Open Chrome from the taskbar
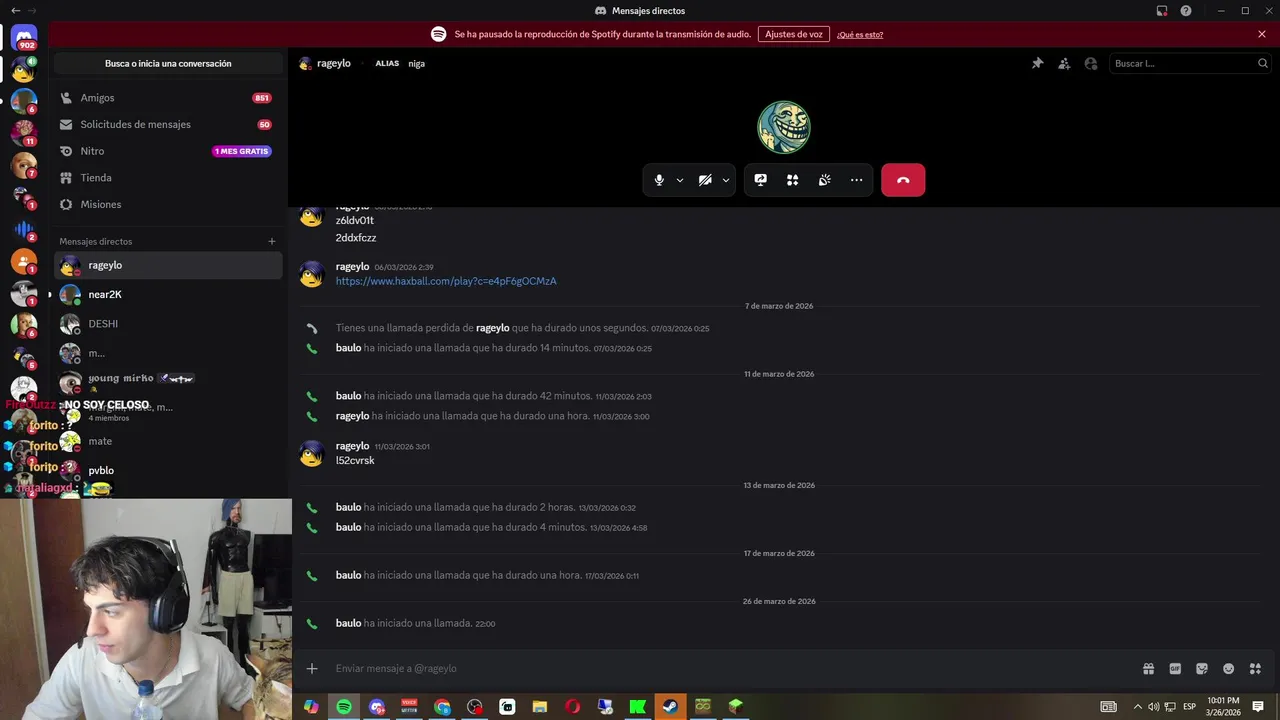1280x720 pixels. pos(442,707)
